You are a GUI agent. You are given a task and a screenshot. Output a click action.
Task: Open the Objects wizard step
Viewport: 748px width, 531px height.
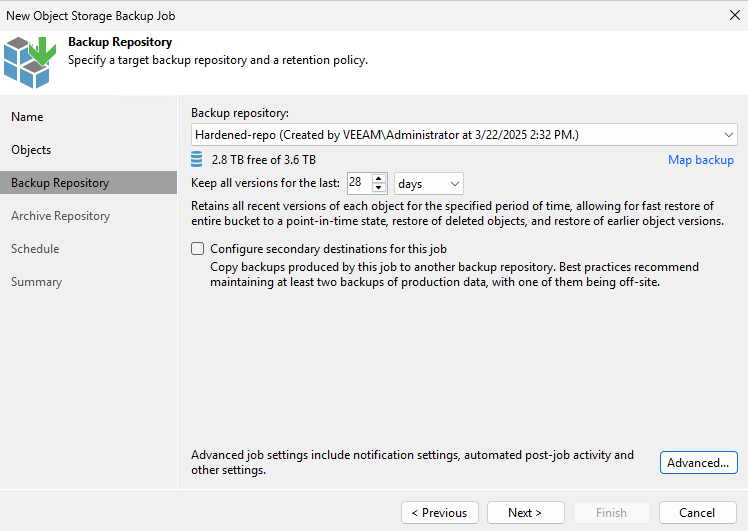coord(31,150)
